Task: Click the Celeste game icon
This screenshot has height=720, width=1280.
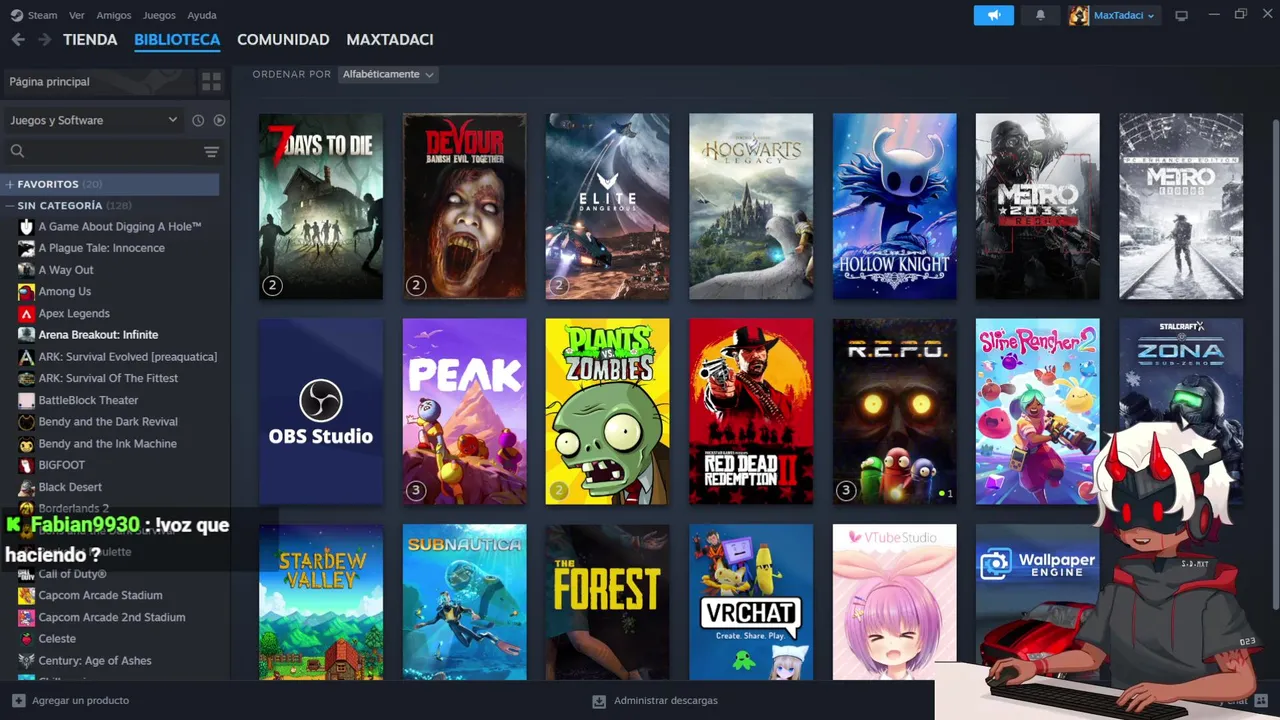Action: tap(27, 639)
